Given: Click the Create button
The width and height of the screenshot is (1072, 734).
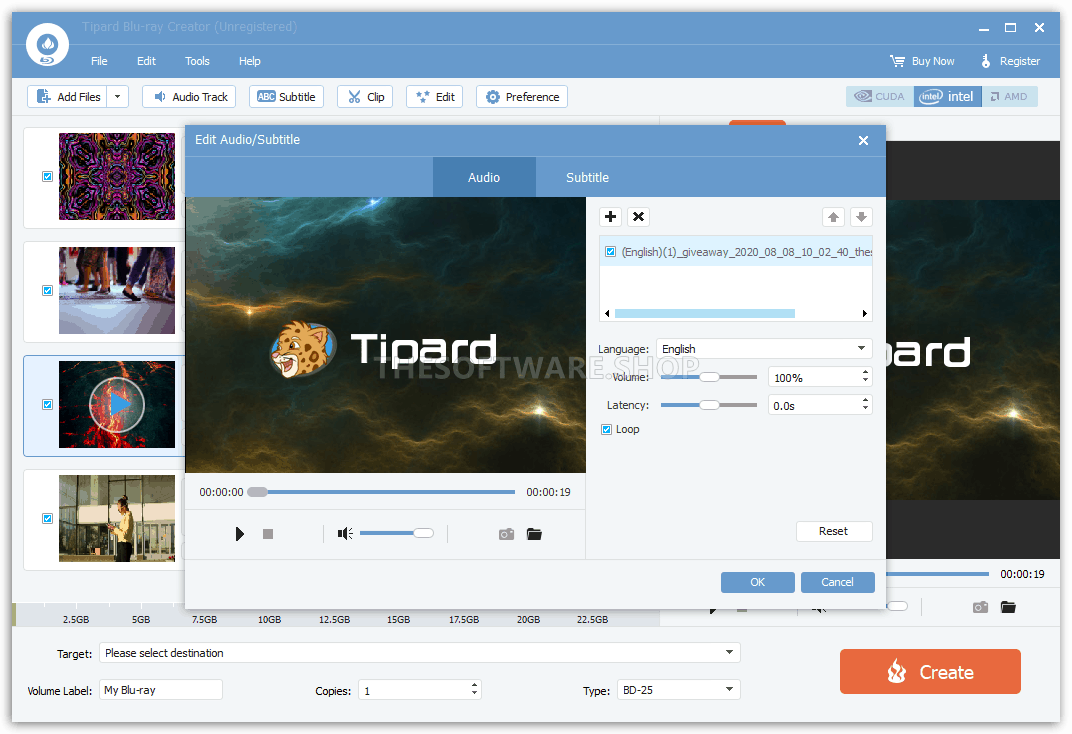Looking at the screenshot, I should (930, 672).
